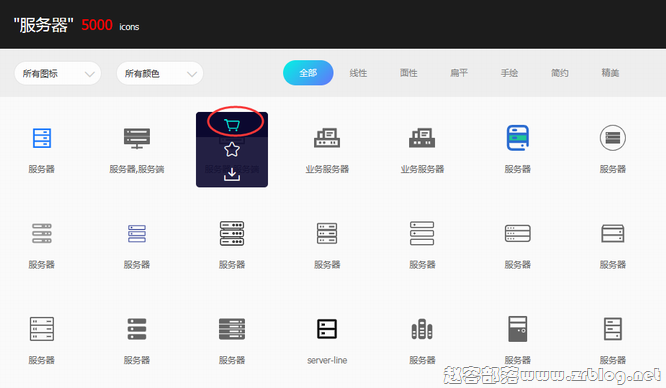Screen dimensions: 666x388
Task: Select the solid filled 业务服务器 icon
Action: point(422,138)
